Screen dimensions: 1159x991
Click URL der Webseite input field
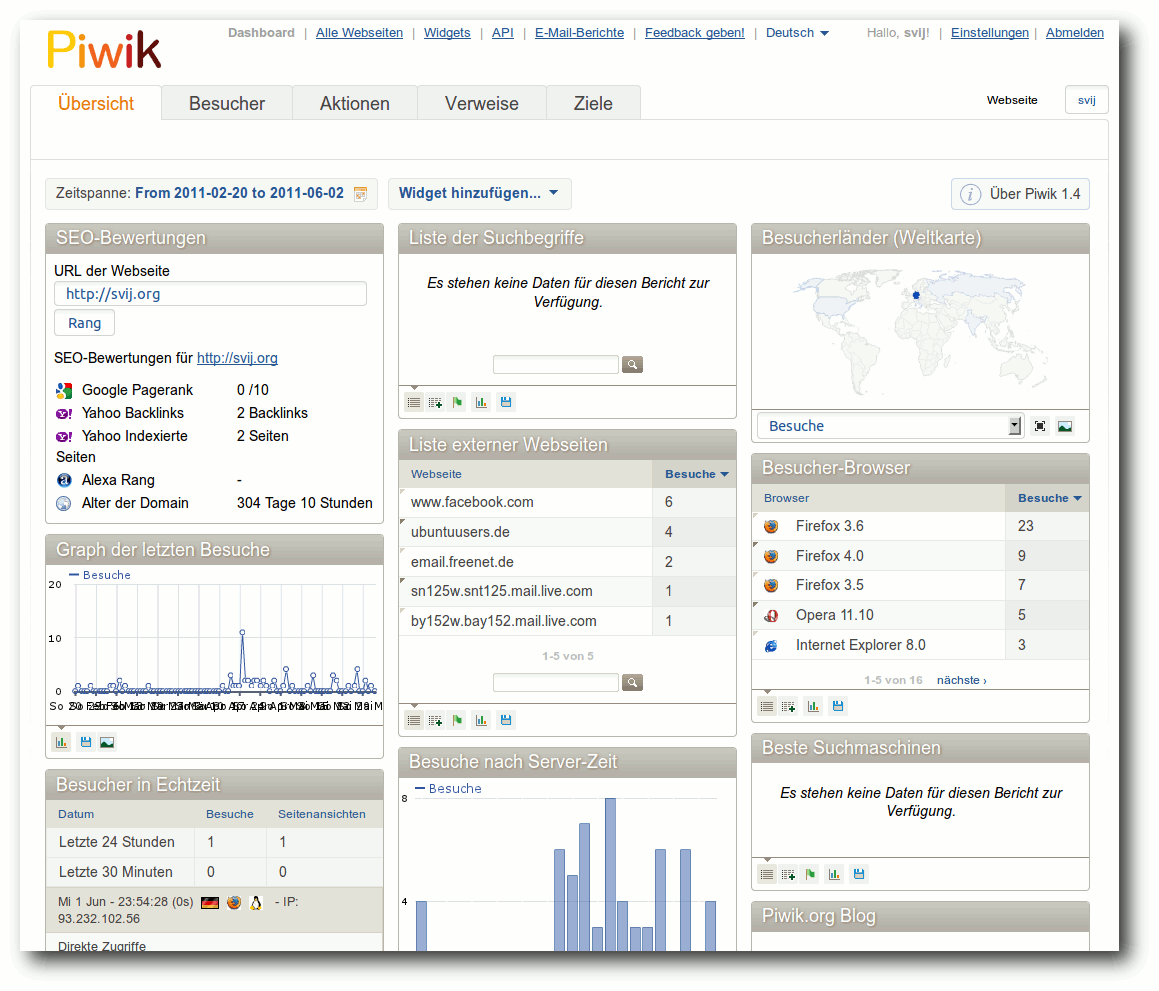pos(211,293)
